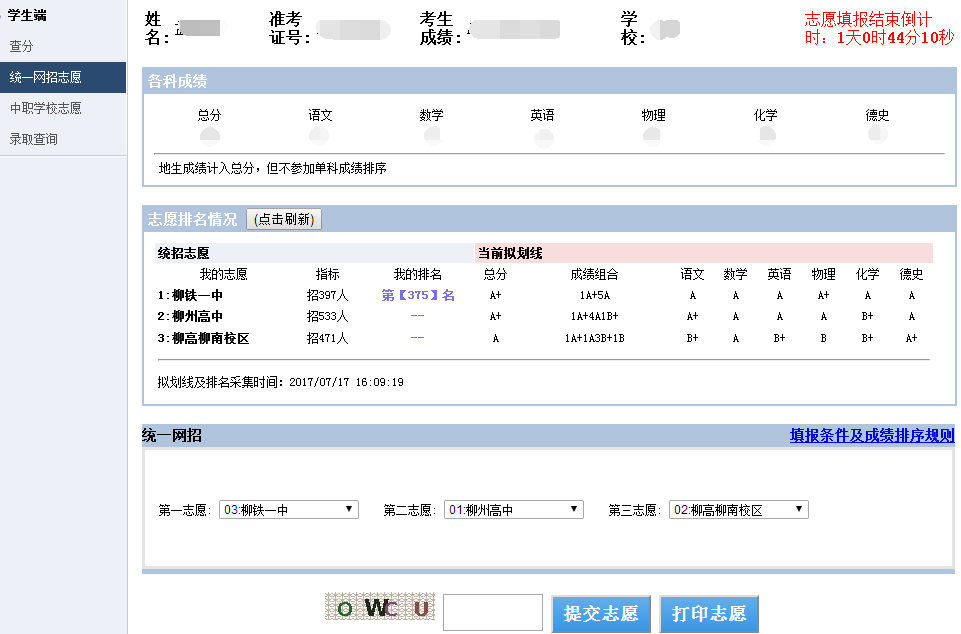
Task: Expand the 第二志愿 dropdown
Action: point(513,510)
